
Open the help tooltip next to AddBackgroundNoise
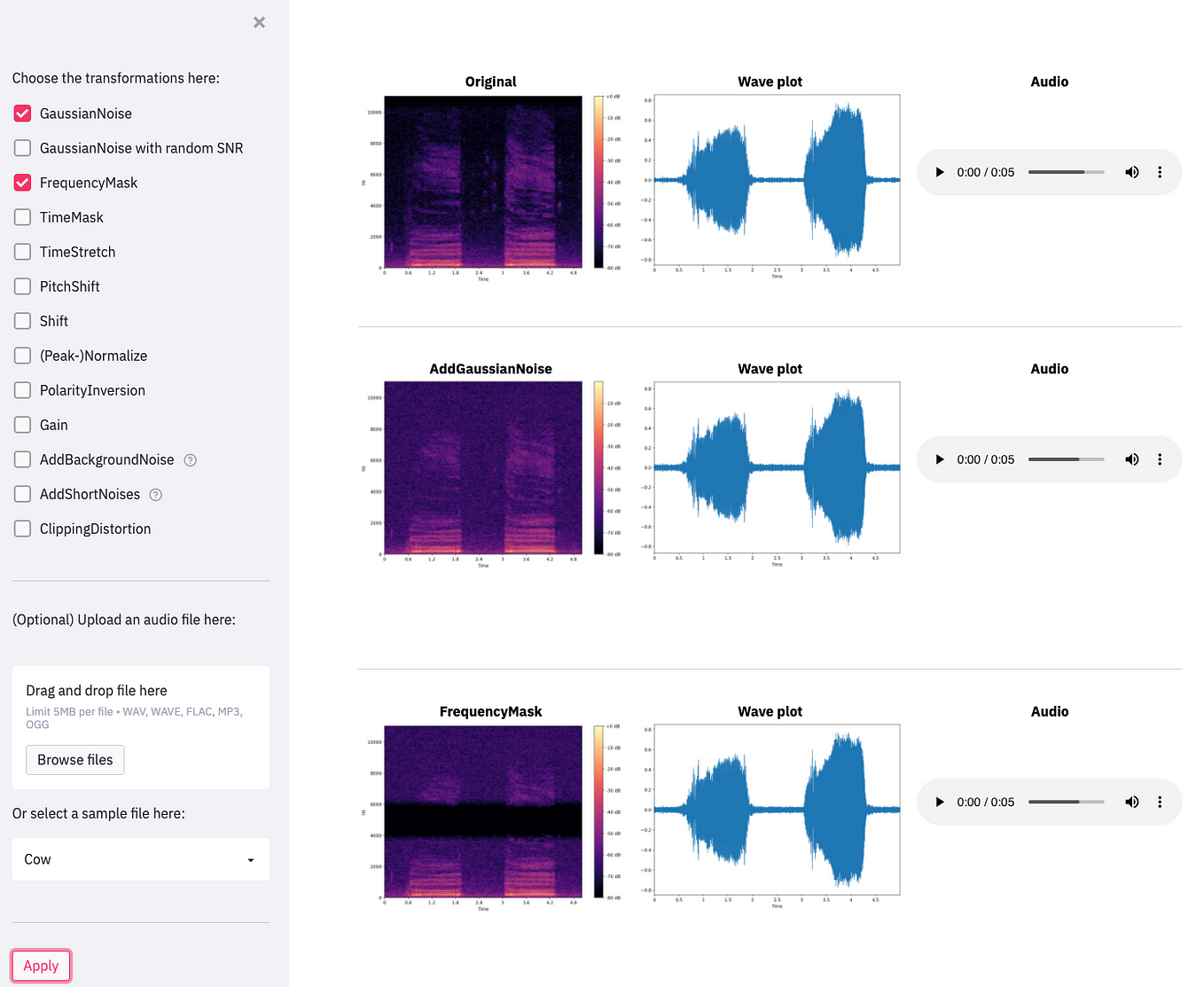pos(190,459)
